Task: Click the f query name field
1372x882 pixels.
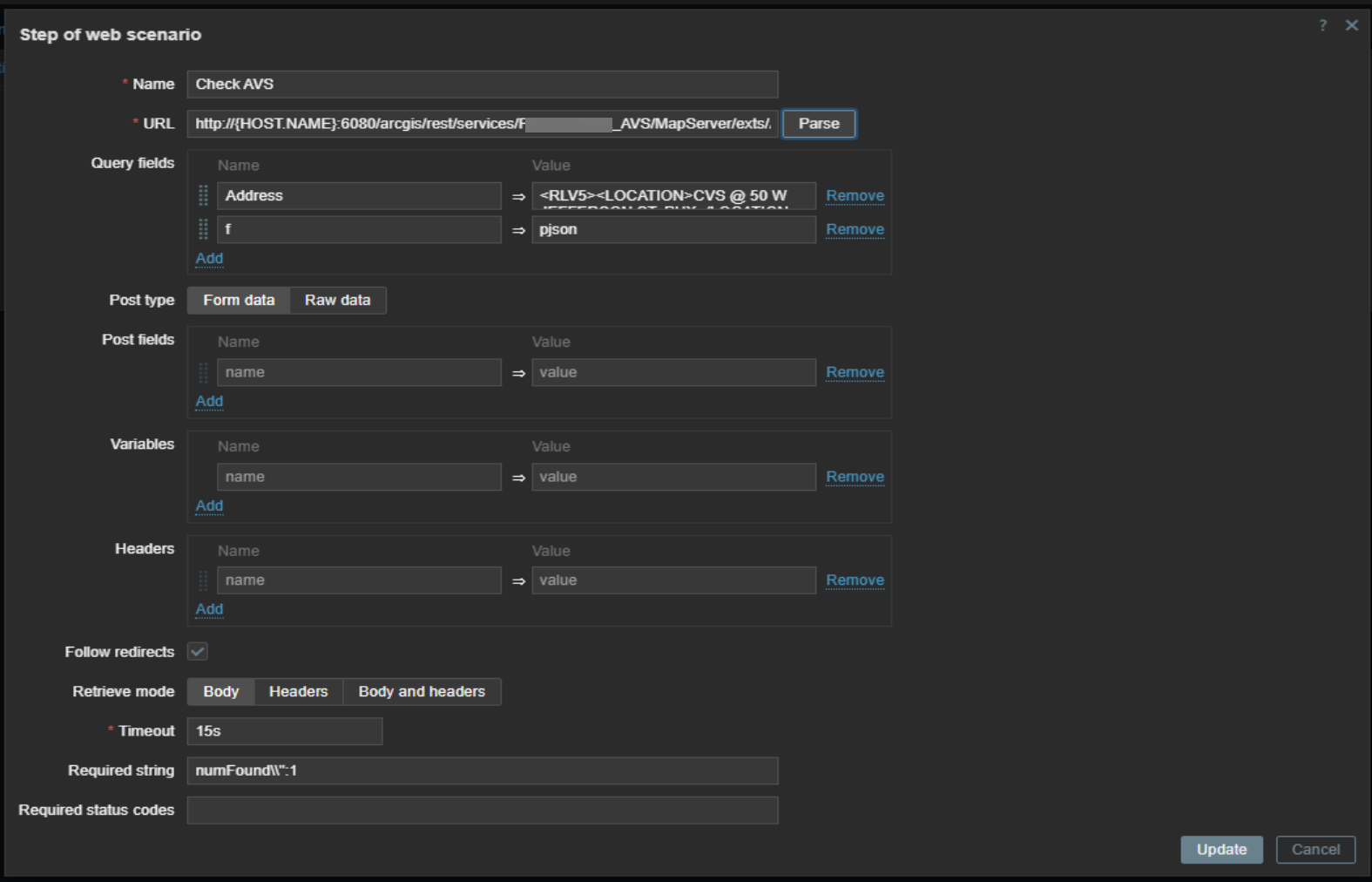Action: [359, 229]
